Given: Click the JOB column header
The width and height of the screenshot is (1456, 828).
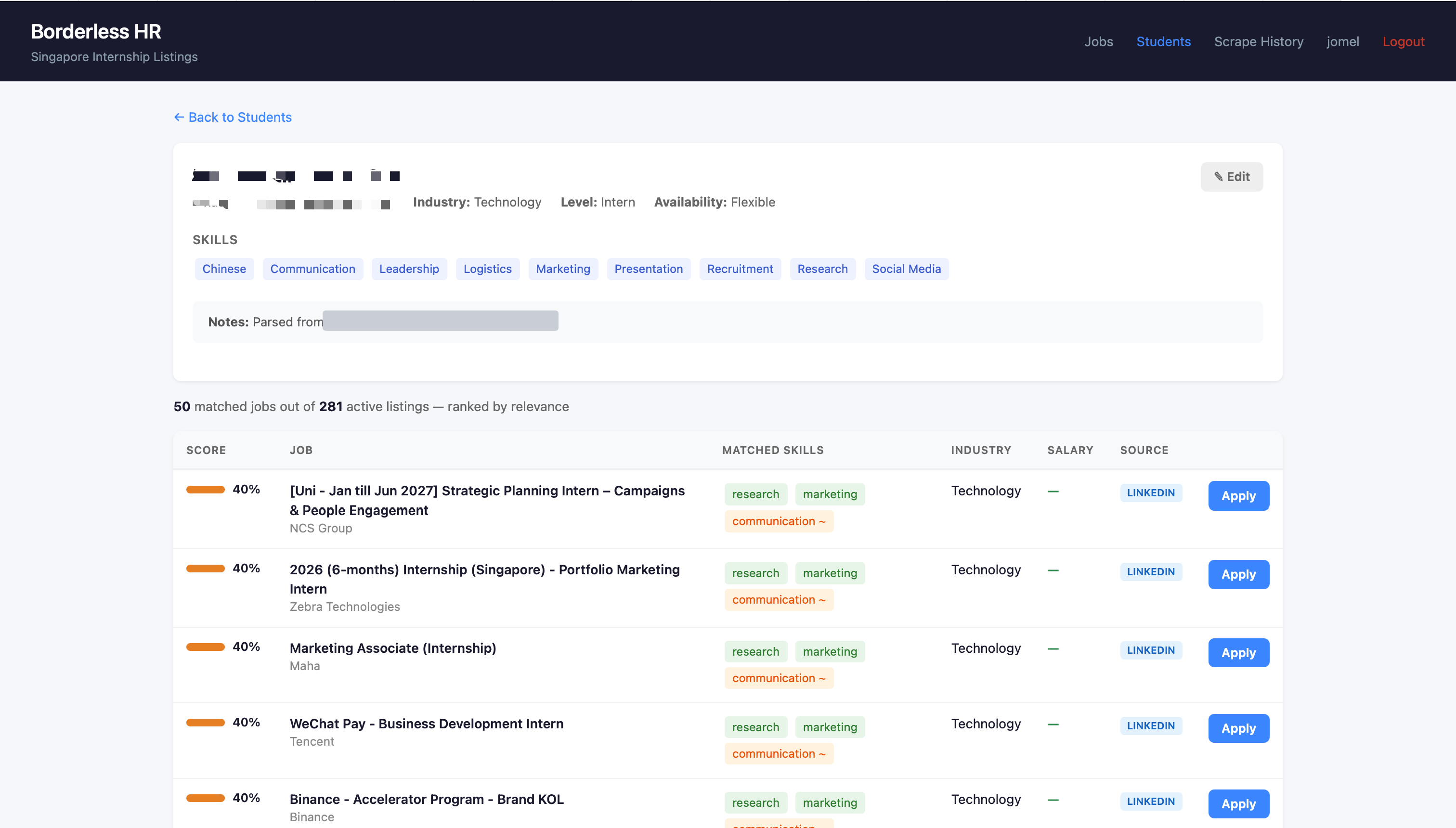Looking at the screenshot, I should [x=301, y=450].
